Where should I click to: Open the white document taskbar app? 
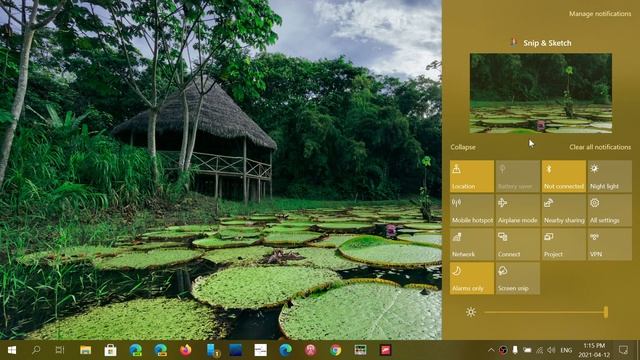(x=260, y=350)
